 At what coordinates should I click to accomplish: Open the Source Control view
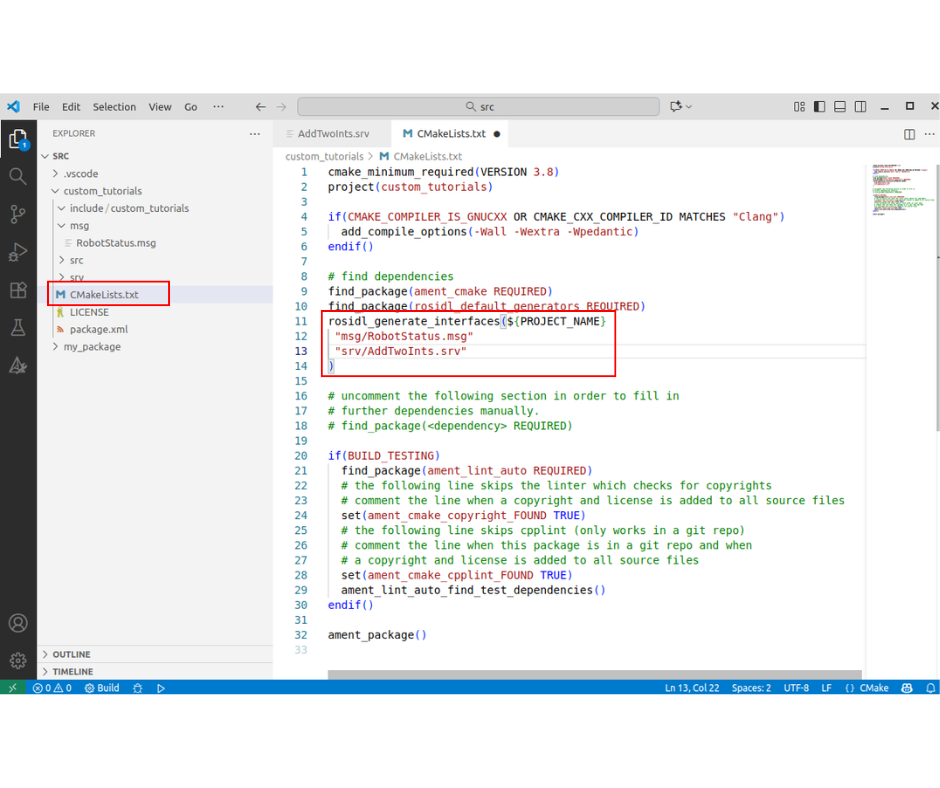tap(18, 214)
